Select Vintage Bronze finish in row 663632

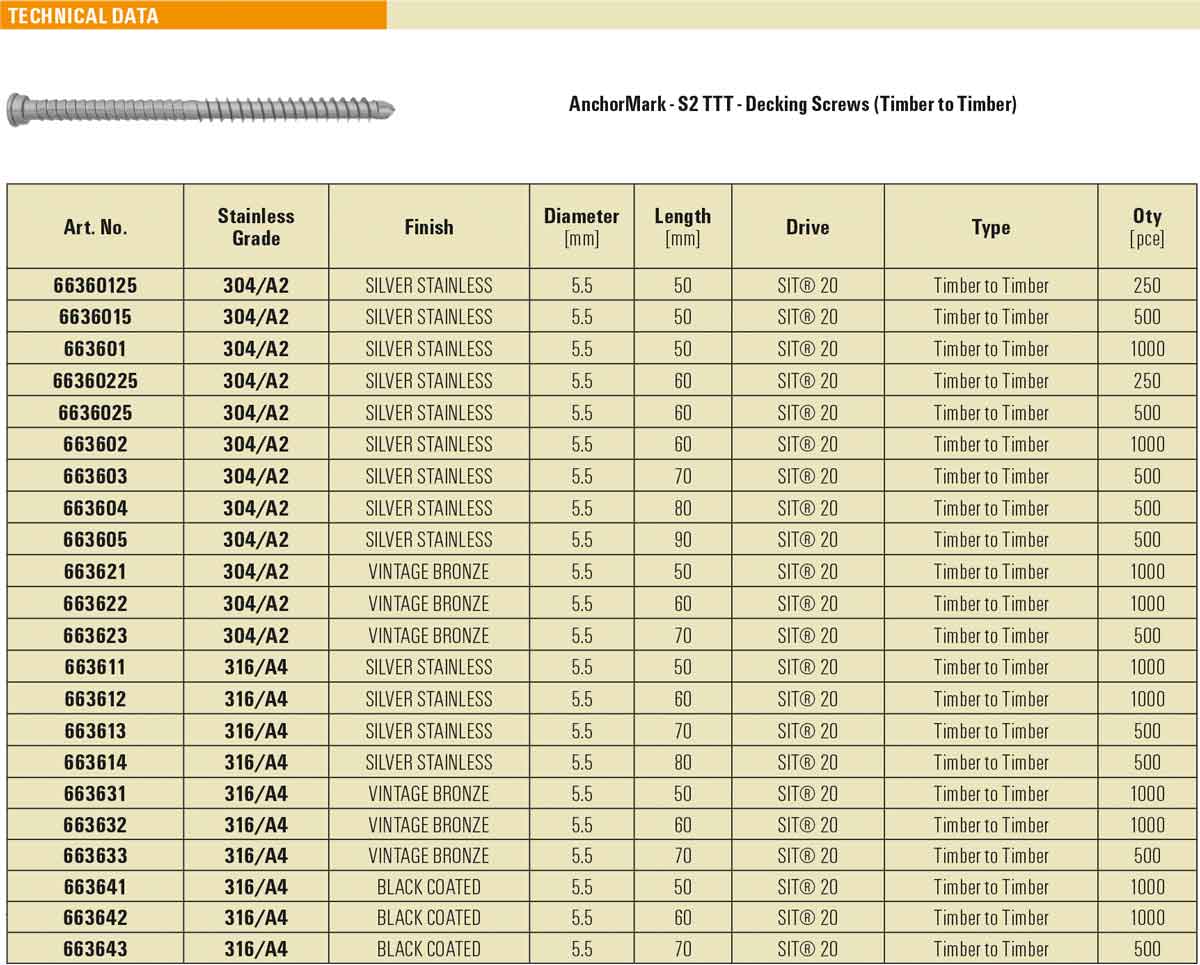[428, 825]
